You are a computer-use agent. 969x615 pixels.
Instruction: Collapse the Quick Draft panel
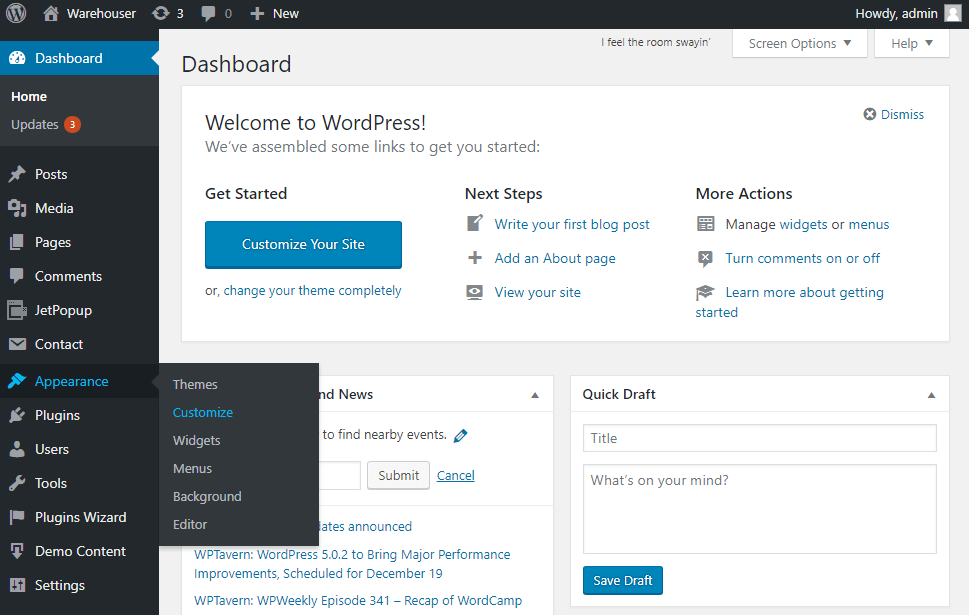[x=931, y=395]
